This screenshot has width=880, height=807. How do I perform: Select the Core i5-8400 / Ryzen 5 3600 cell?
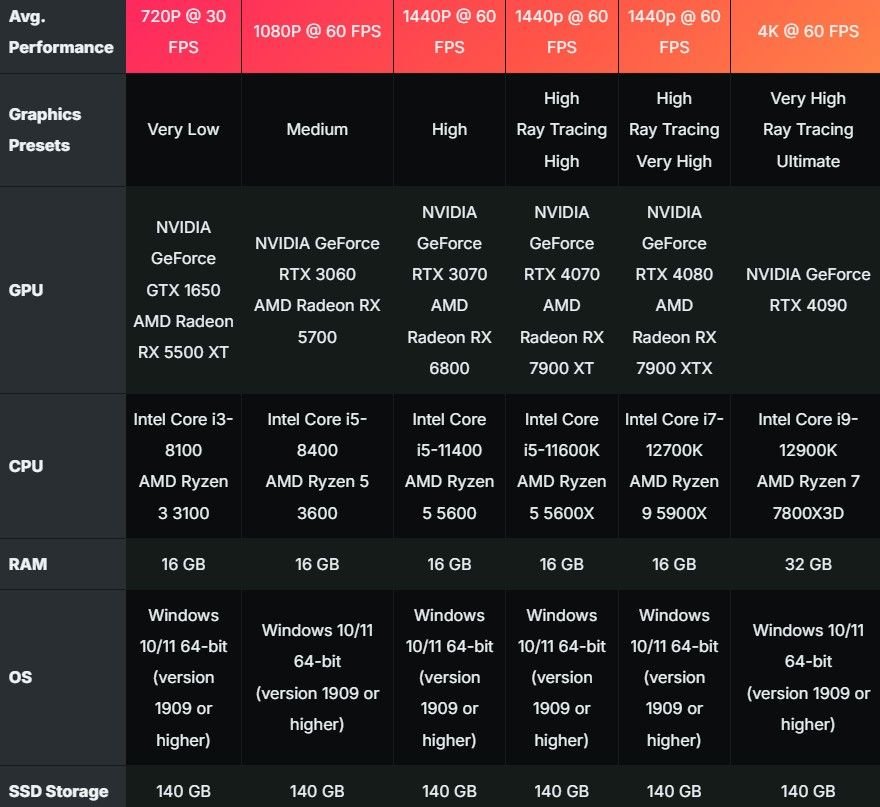pyautogui.click(x=317, y=466)
